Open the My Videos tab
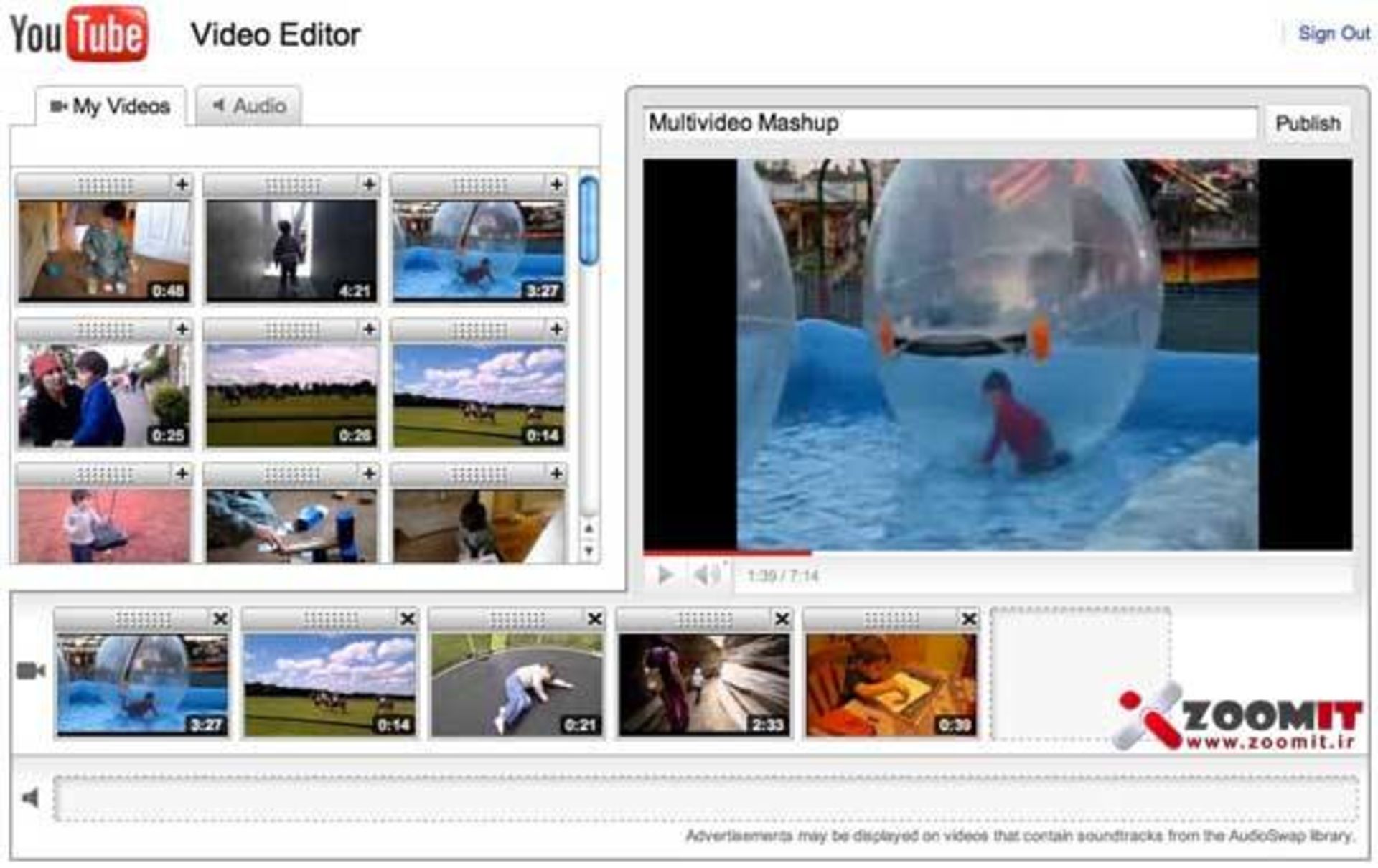This screenshot has width=1378, height=868. pyautogui.click(x=111, y=107)
